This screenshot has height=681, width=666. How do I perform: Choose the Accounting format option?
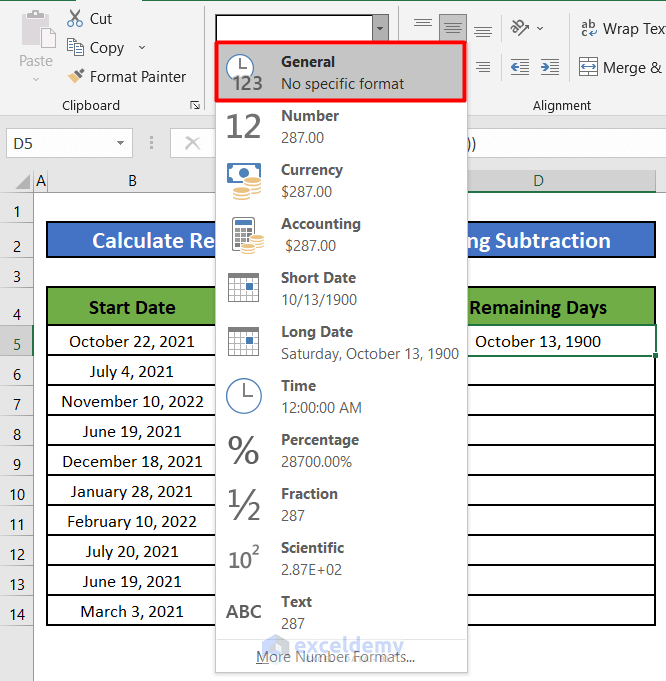[341, 235]
